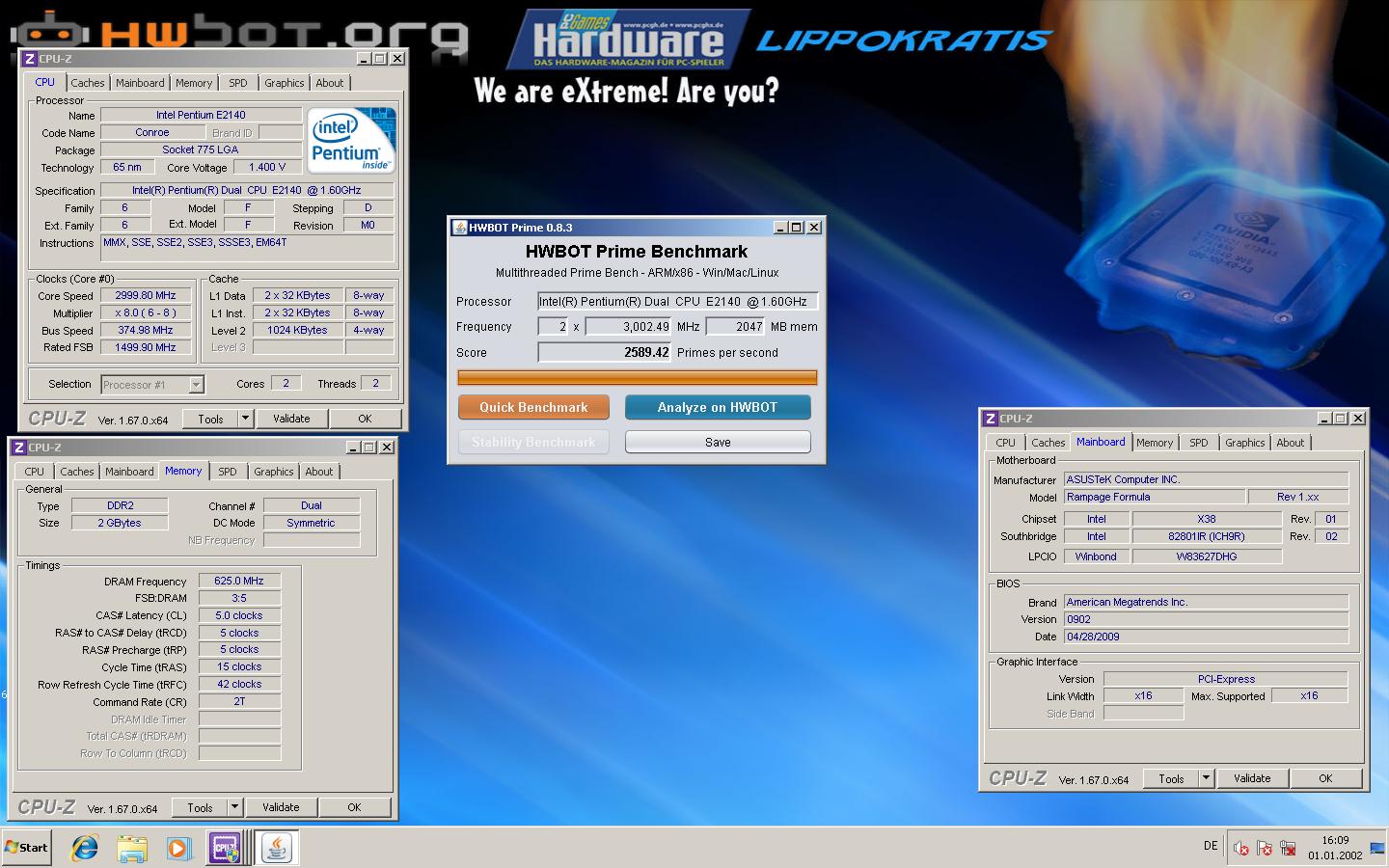
Task: Click Validate in the CPU-Z Mainboard window
Action: point(1252,778)
